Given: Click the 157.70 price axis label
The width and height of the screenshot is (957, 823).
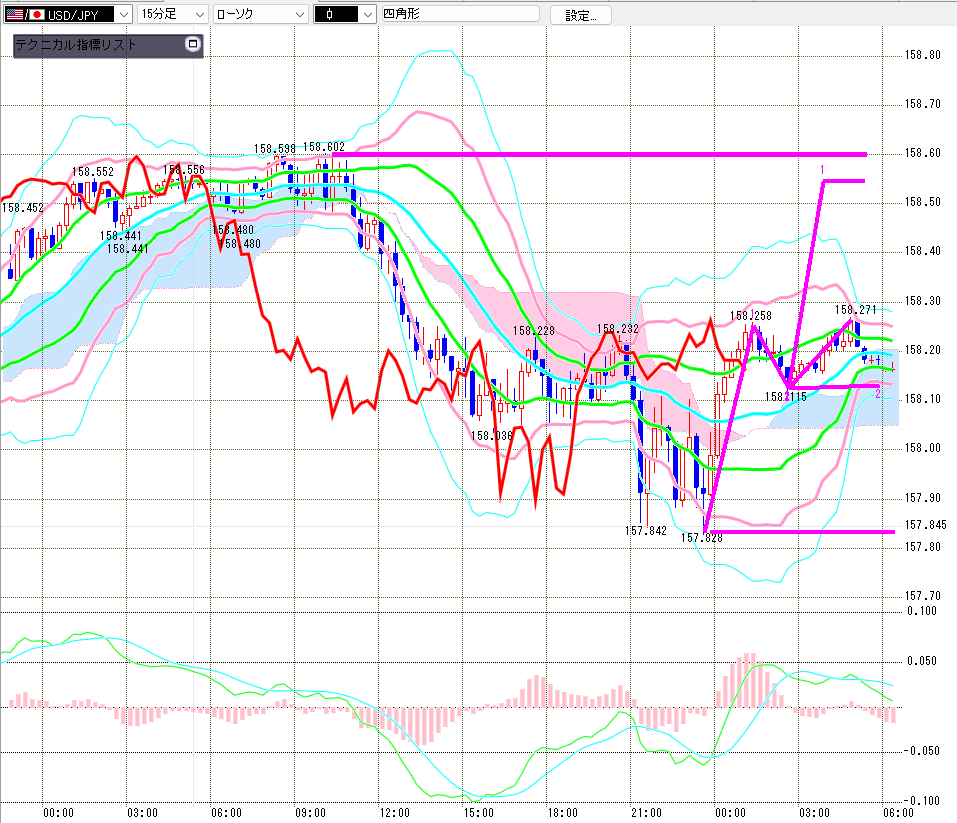Looking at the screenshot, I should pyautogui.click(x=923, y=595).
